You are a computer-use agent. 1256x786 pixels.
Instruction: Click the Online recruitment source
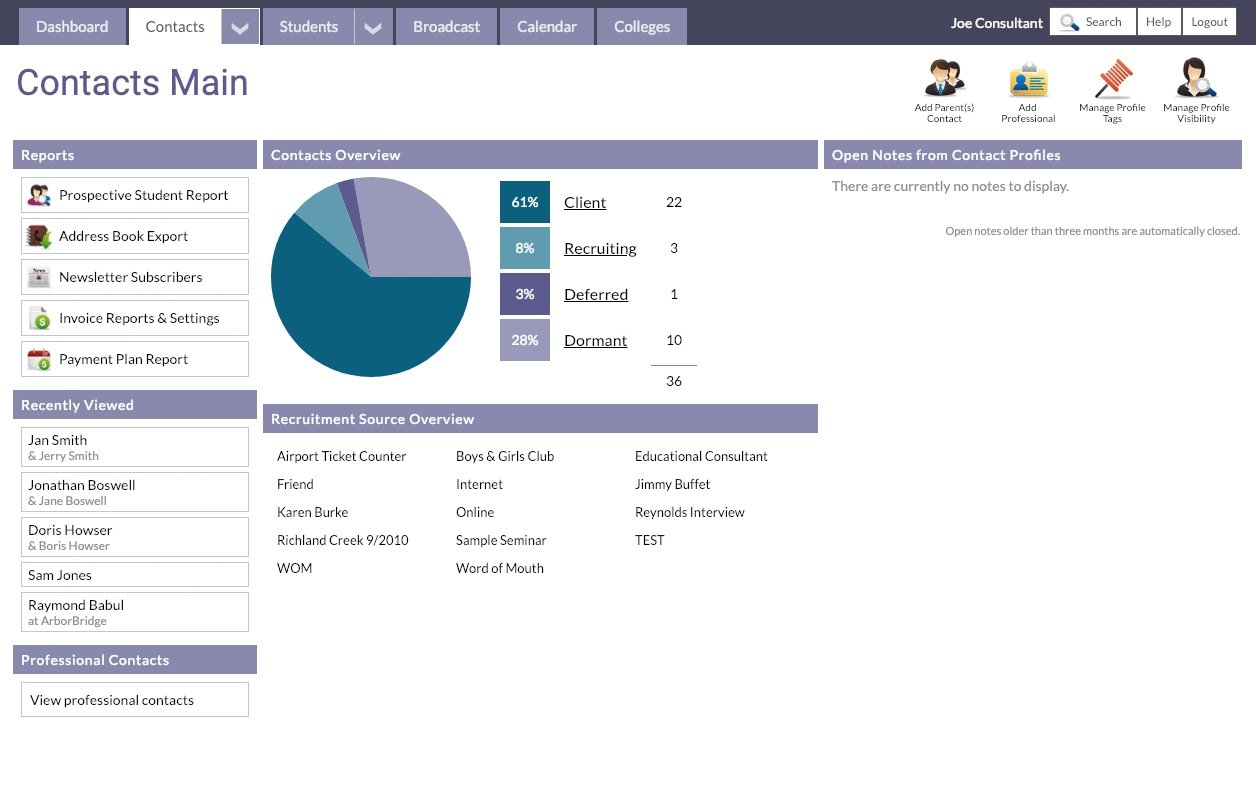click(x=475, y=512)
